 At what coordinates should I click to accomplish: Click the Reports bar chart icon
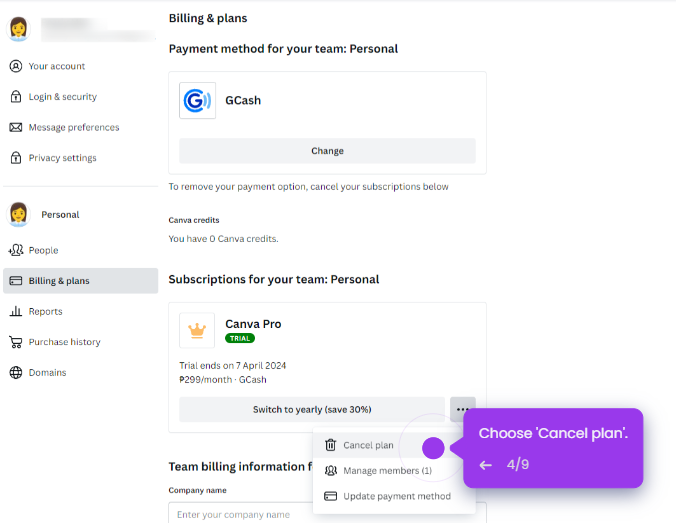point(16,311)
